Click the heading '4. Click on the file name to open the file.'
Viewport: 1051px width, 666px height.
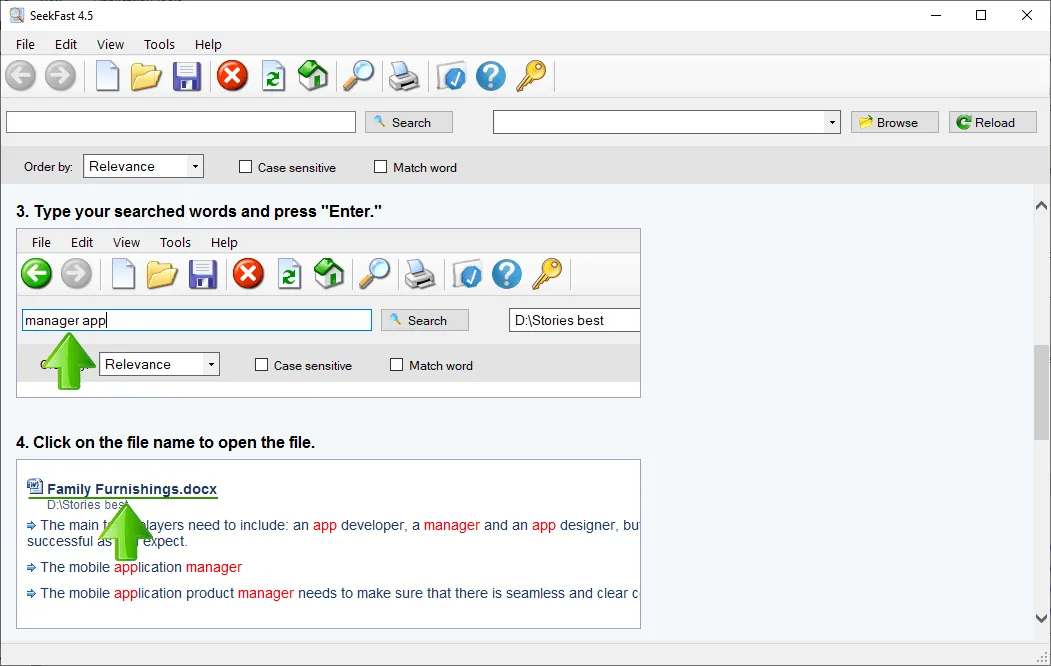(x=165, y=442)
